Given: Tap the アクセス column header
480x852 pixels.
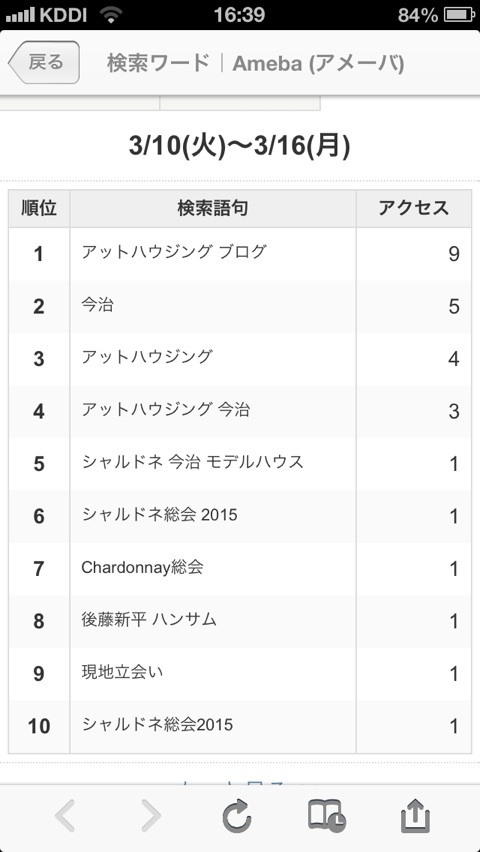Looking at the screenshot, I should [x=414, y=208].
